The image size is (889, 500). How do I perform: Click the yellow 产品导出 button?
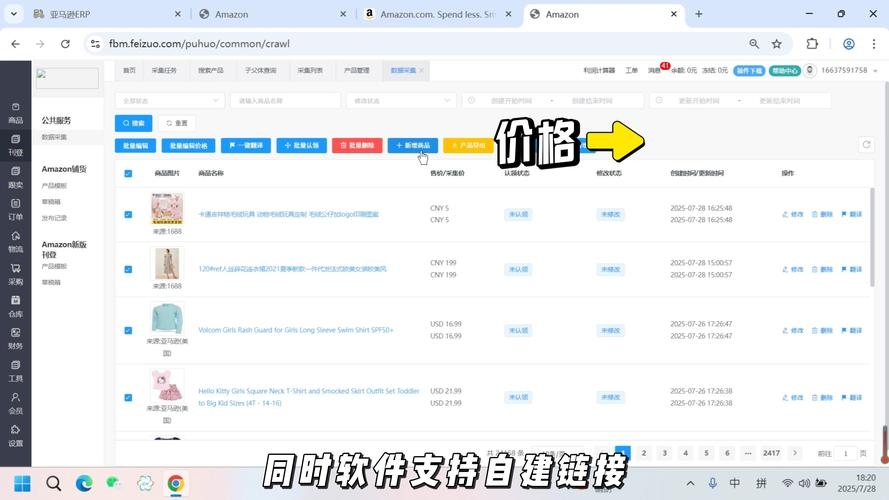tap(468, 146)
